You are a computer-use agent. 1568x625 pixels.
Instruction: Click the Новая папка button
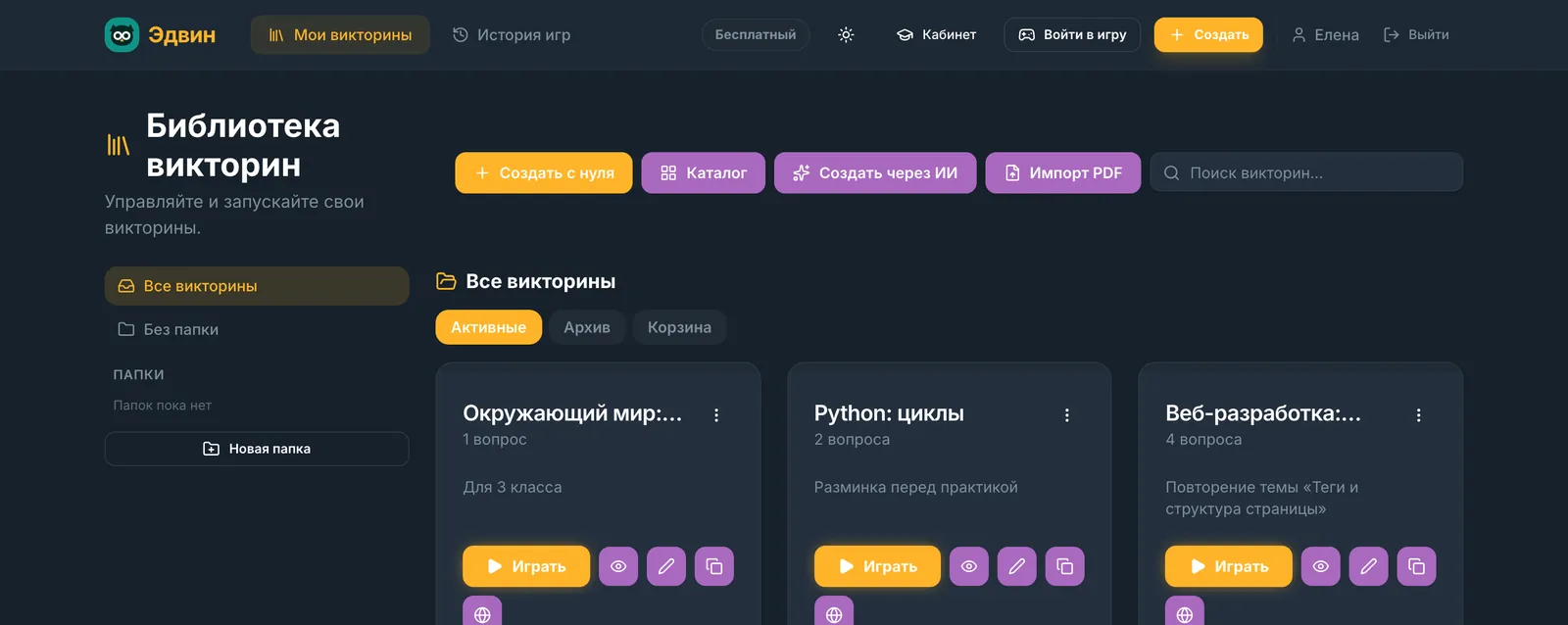click(257, 449)
